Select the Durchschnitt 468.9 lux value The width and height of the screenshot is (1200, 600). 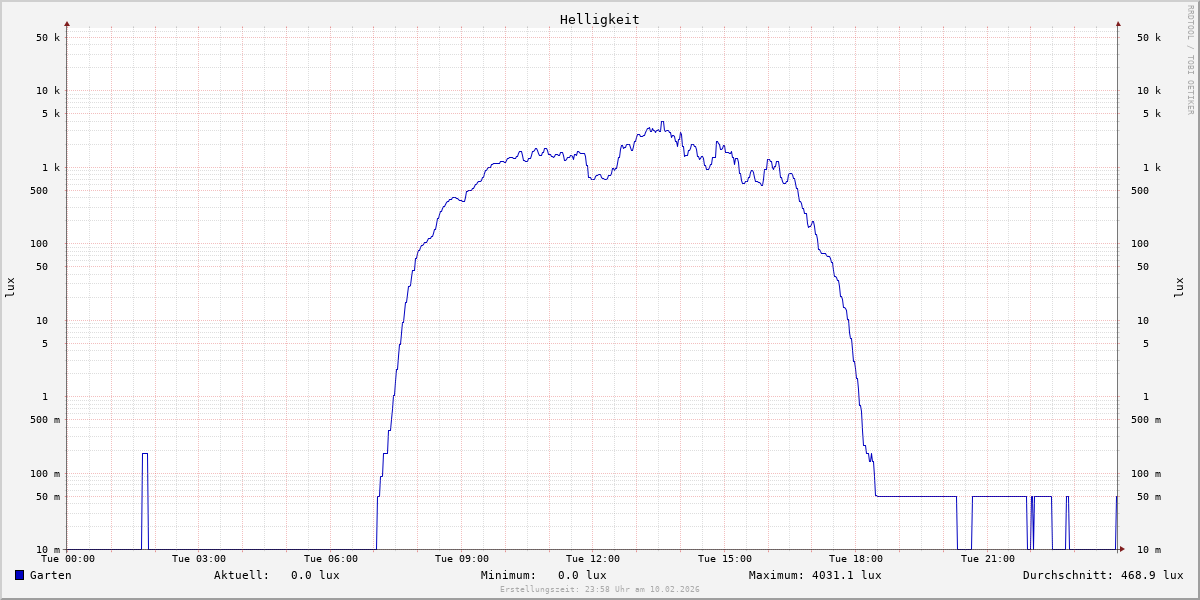[x=1151, y=575]
